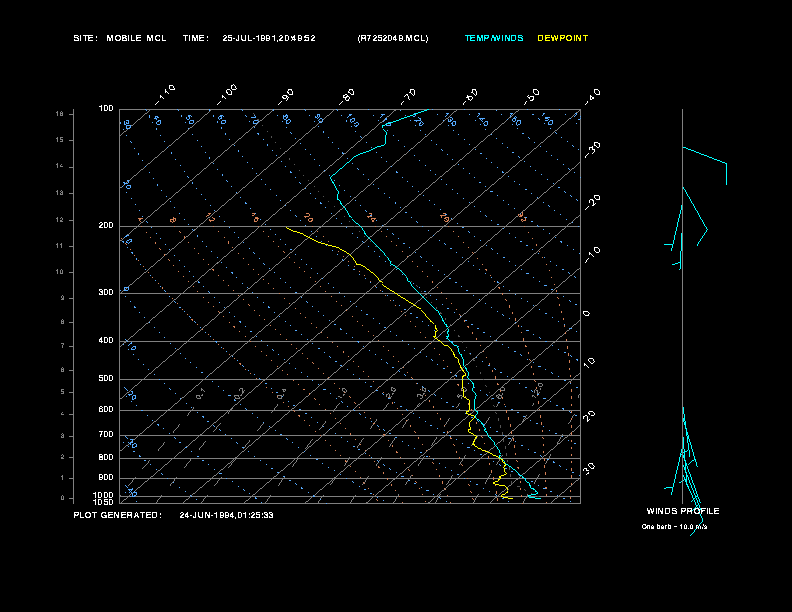This screenshot has width=792, height=612.
Task: Click the 'PLOT GENERATED:' label
Action: click(x=118, y=515)
